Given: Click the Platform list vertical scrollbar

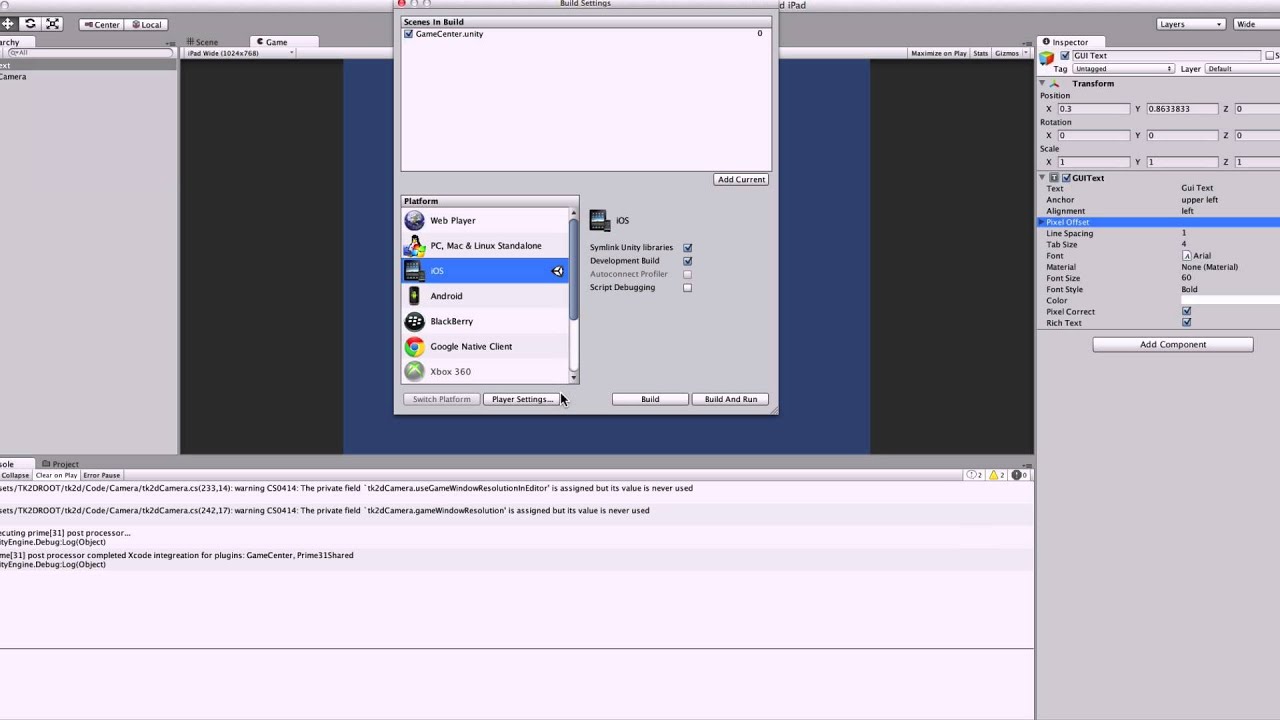Looking at the screenshot, I should point(574,293).
